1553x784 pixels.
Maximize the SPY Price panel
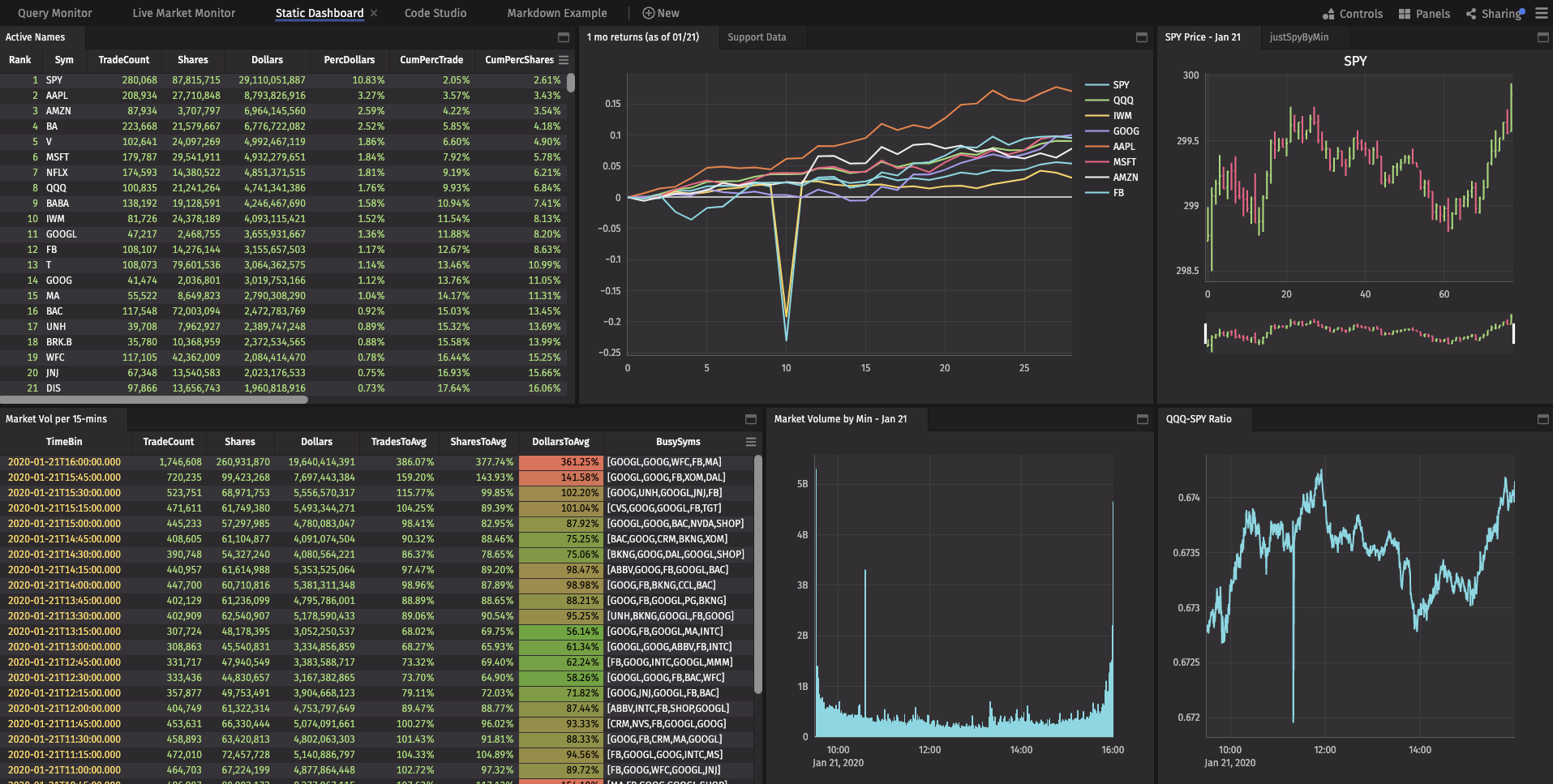(1543, 37)
